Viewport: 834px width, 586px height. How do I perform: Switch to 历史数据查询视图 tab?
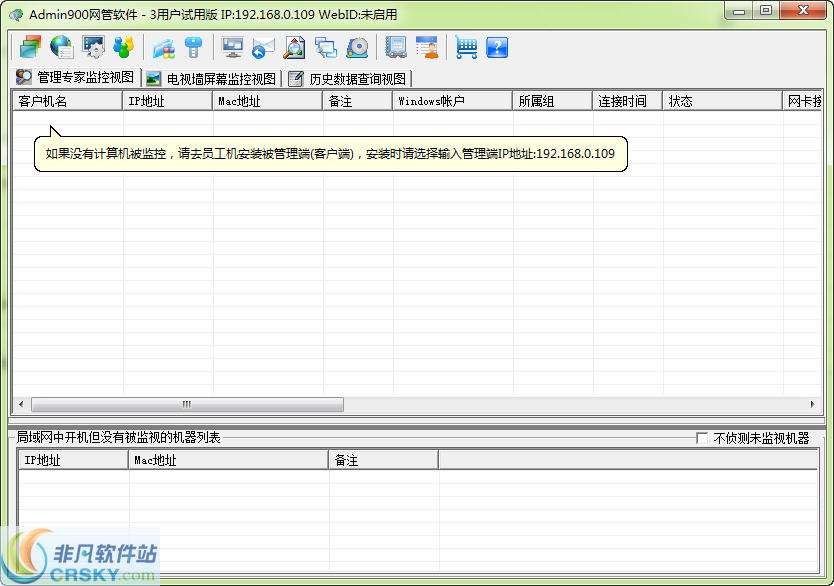[x=347, y=79]
